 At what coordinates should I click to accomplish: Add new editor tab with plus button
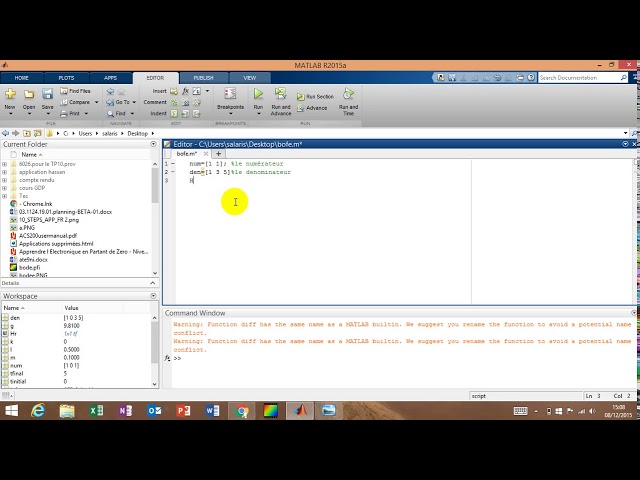coord(218,154)
